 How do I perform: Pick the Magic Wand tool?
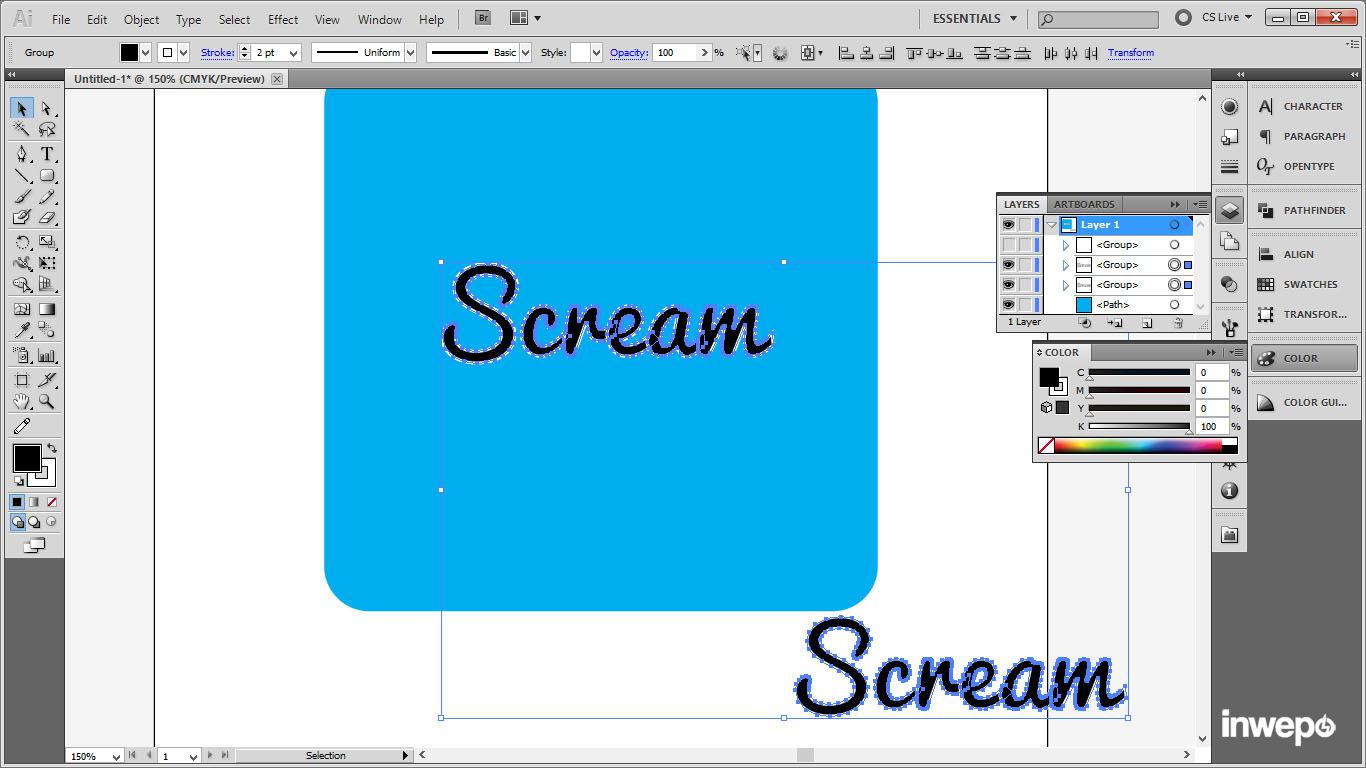(x=22, y=130)
